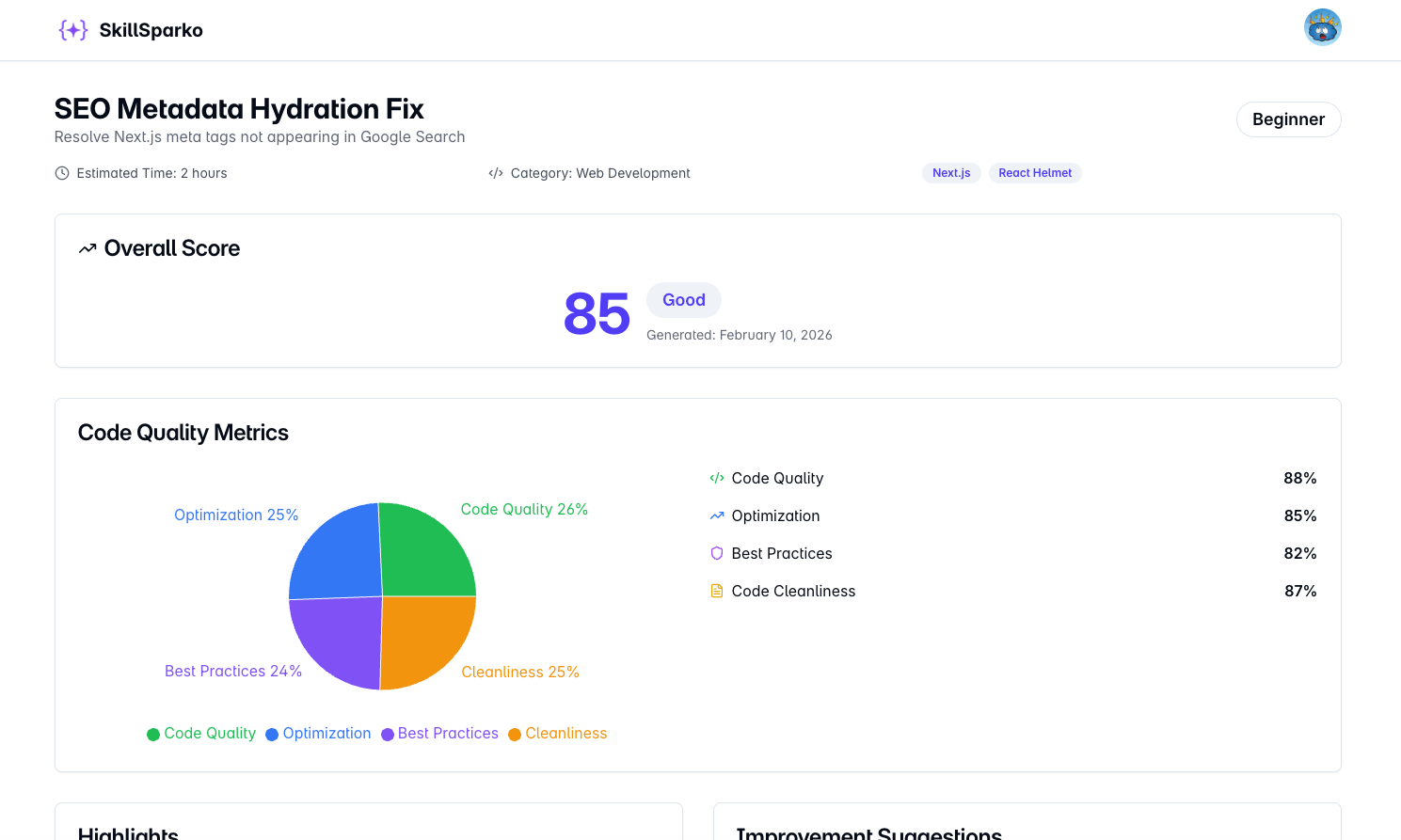This screenshot has width=1401, height=840.
Task: Click the SkillSparko logo icon
Action: [x=72, y=29]
